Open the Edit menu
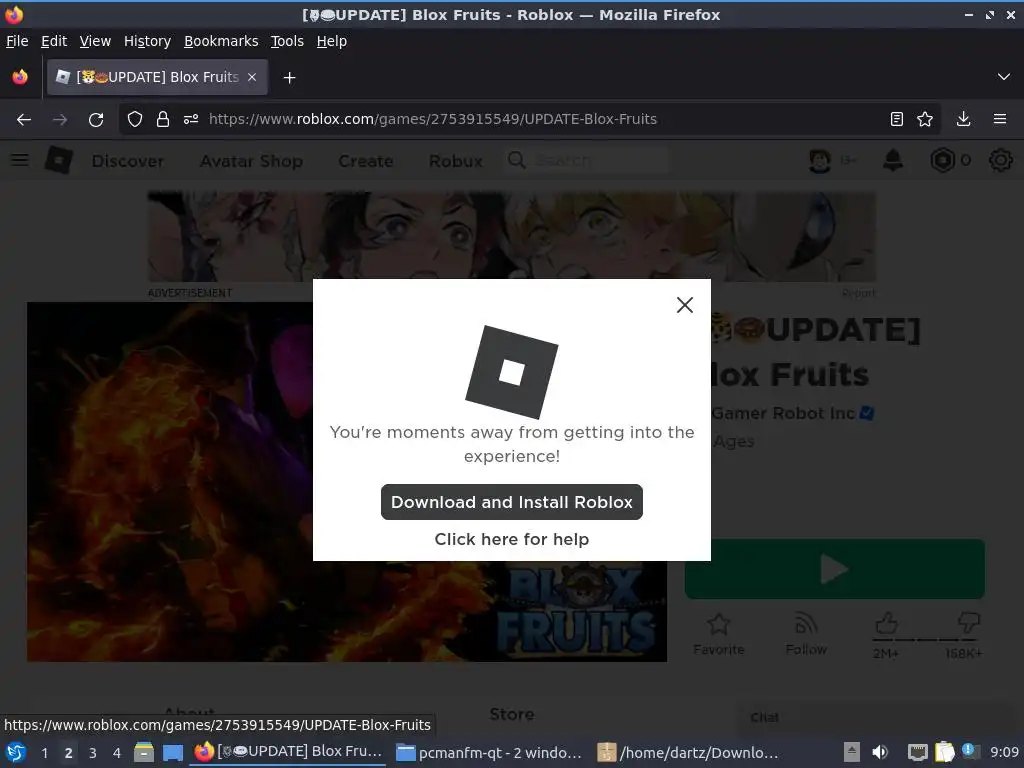The height and width of the screenshot is (768, 1024). [54, 41]
